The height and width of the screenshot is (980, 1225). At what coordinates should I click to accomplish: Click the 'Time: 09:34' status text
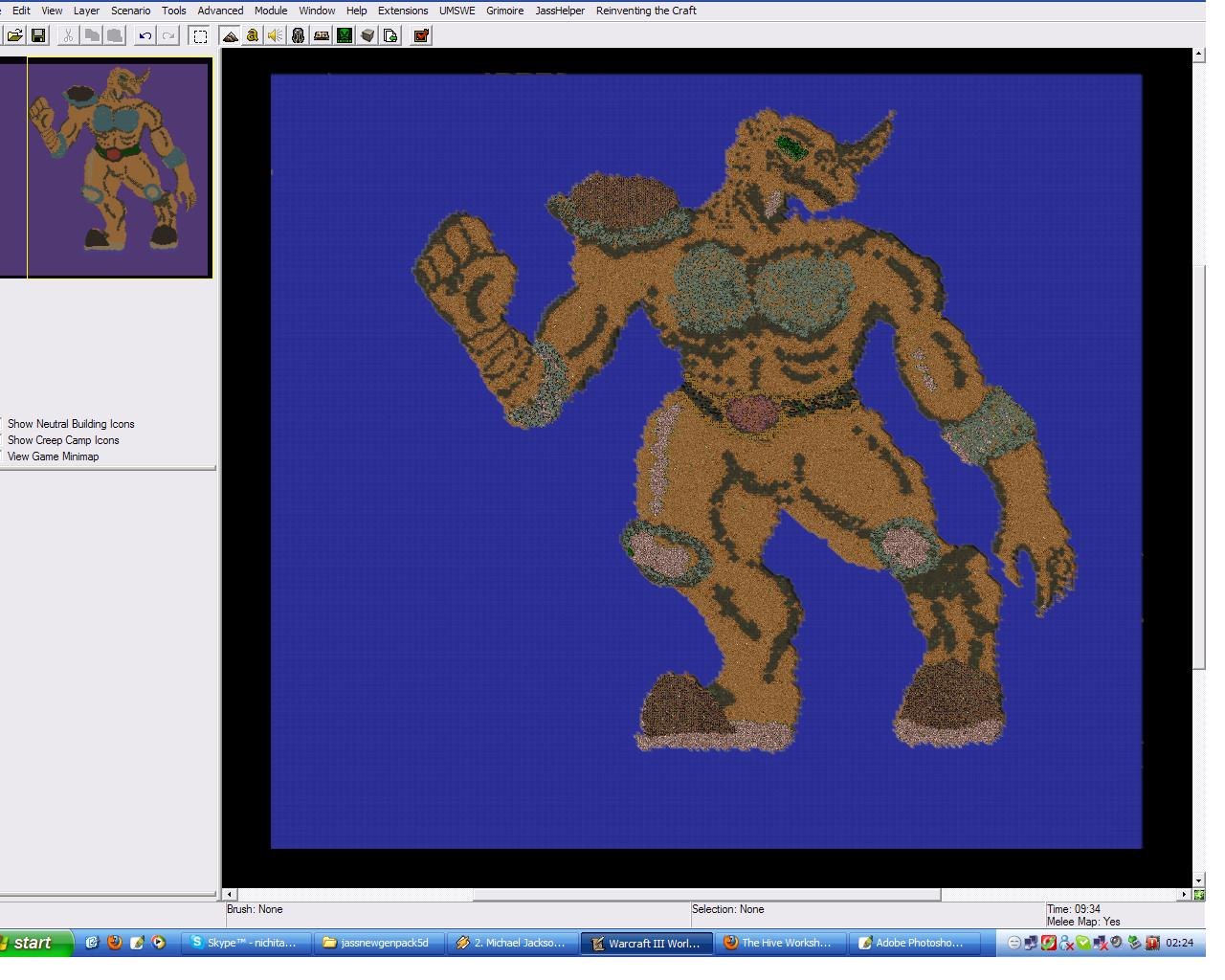1074,909
